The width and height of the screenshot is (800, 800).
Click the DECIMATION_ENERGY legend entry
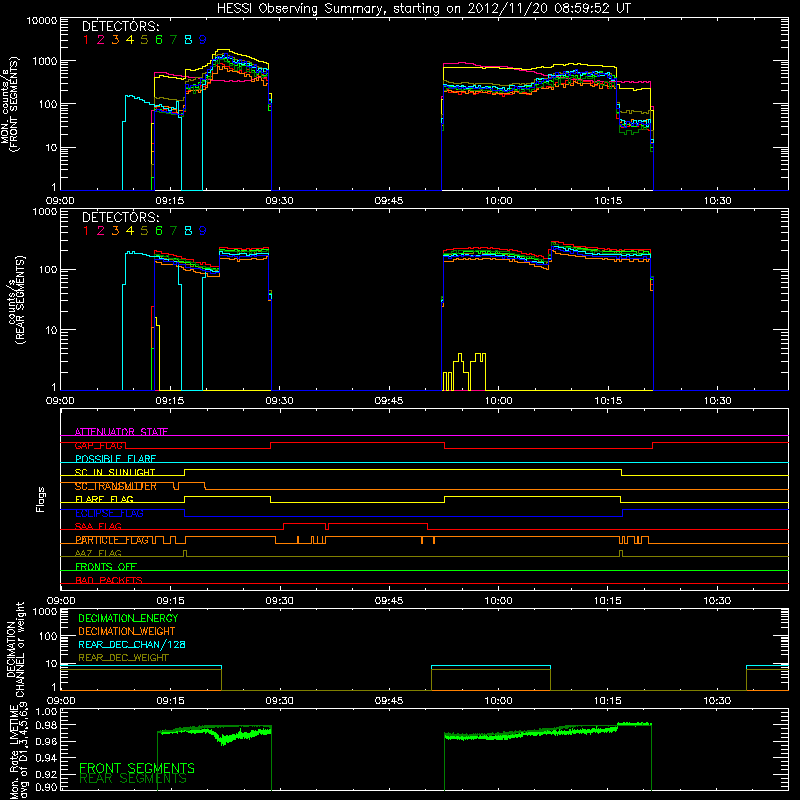click(x=128, y=618)
